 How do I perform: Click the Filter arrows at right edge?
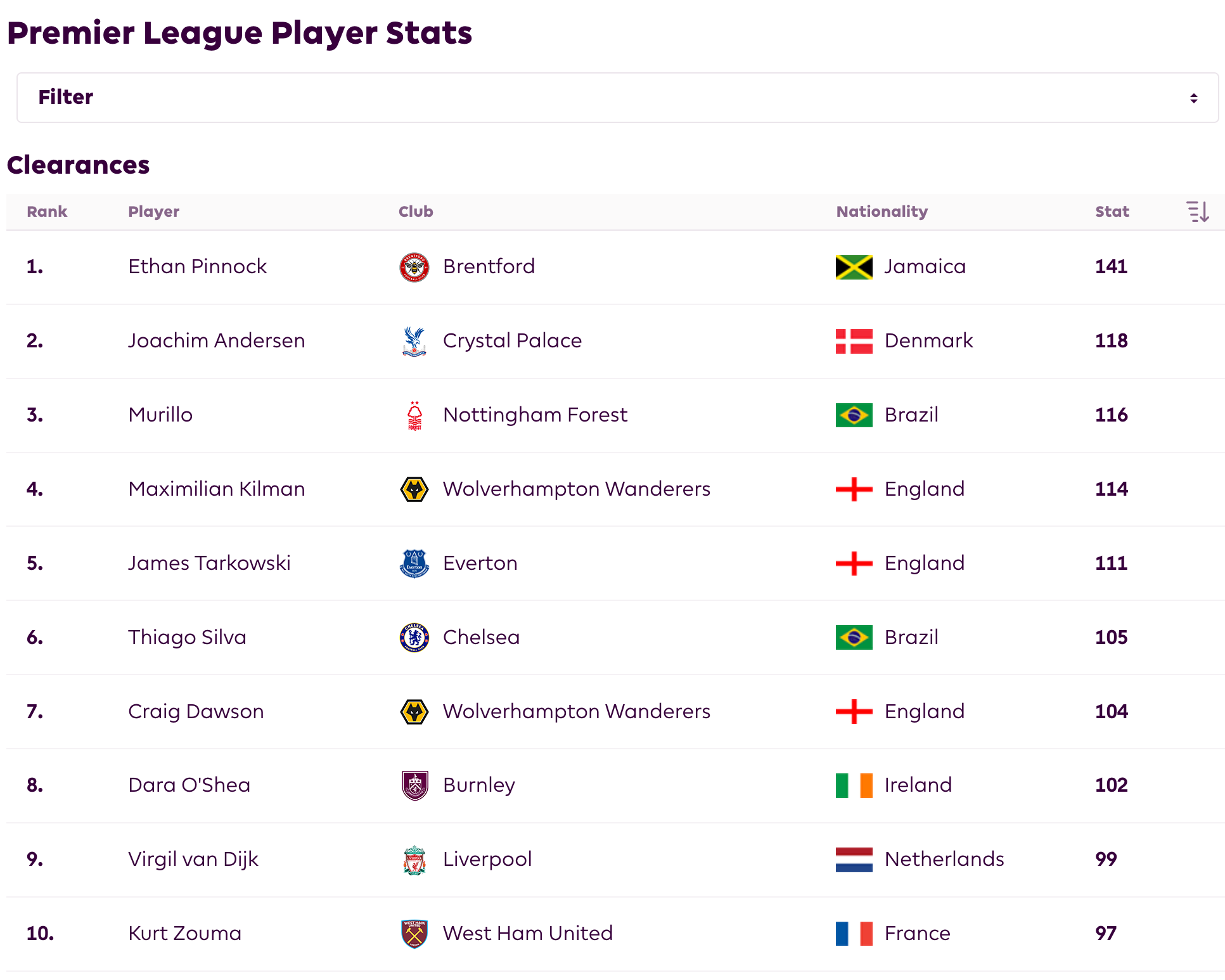(x=1193, y=98)
